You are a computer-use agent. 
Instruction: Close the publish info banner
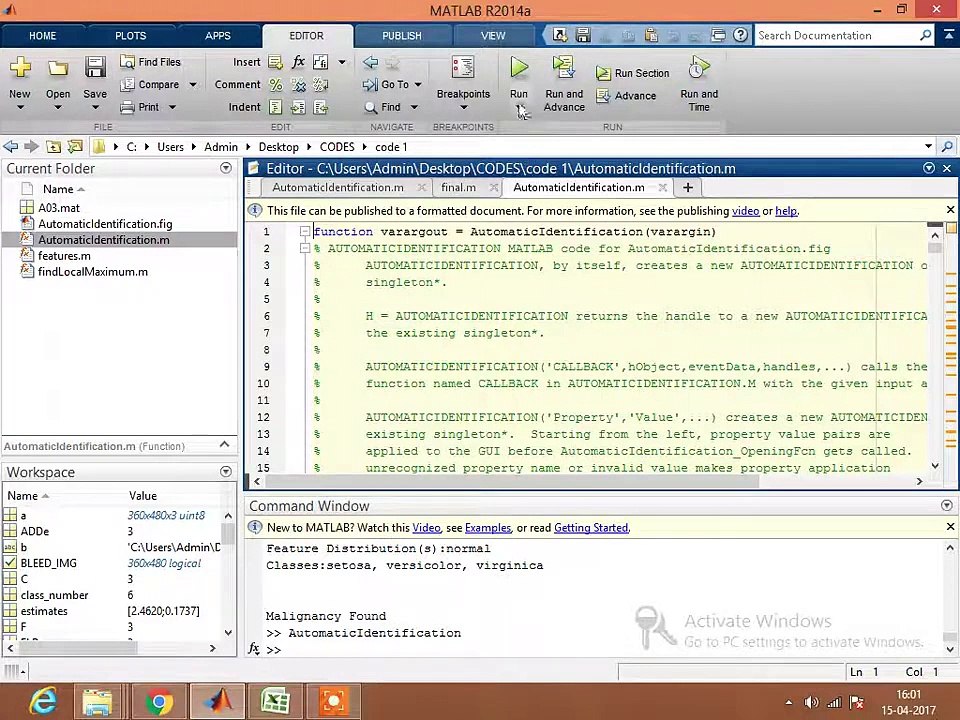950,210
